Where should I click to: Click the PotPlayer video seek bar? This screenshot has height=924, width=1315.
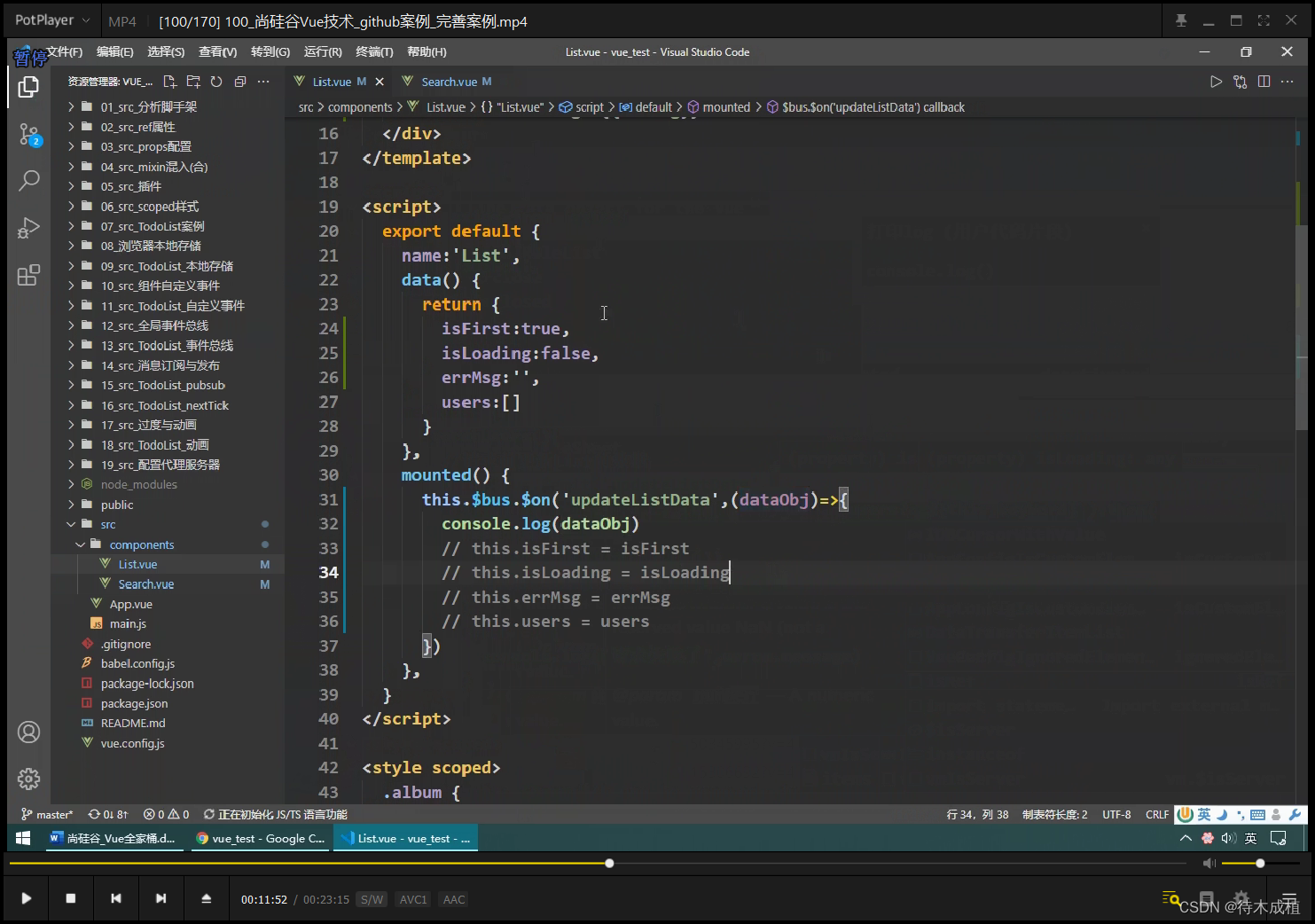[596, 863]
